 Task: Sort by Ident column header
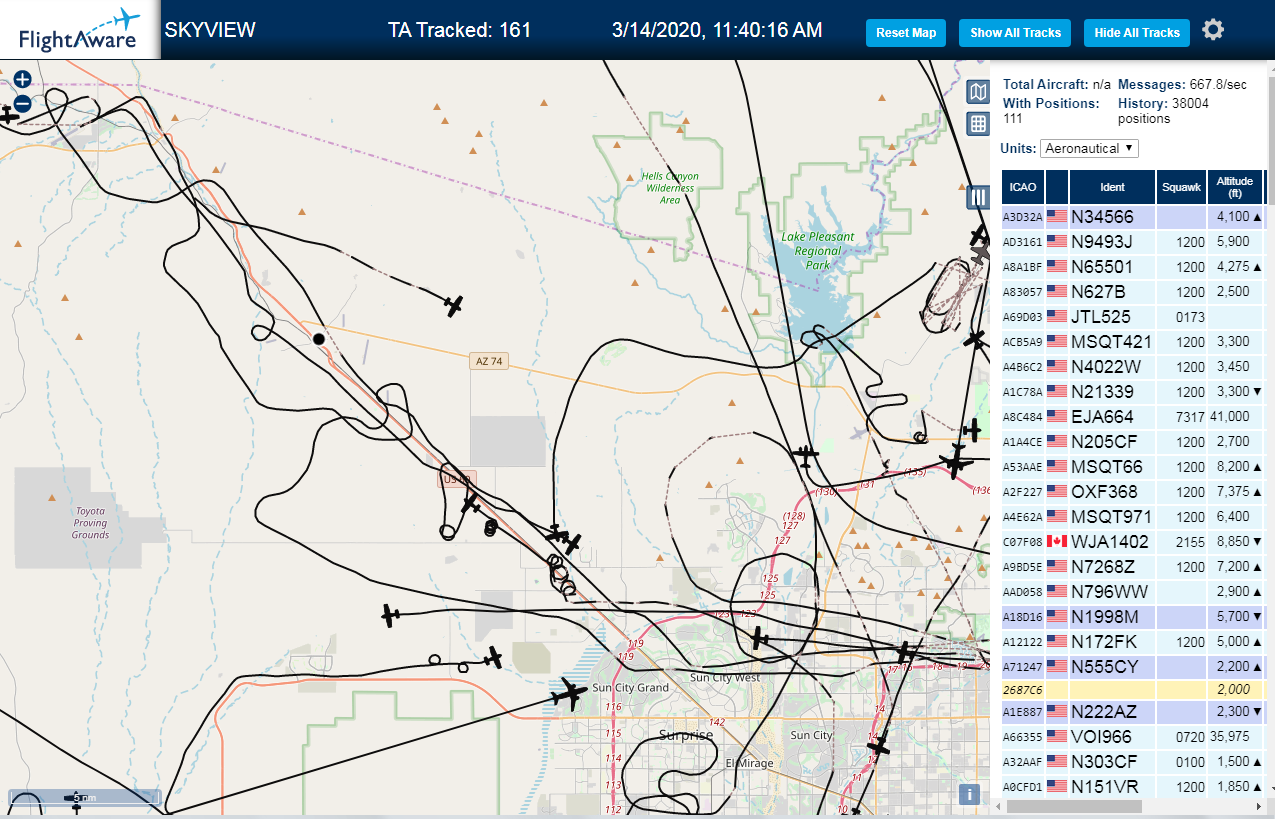pos(1112,187)
